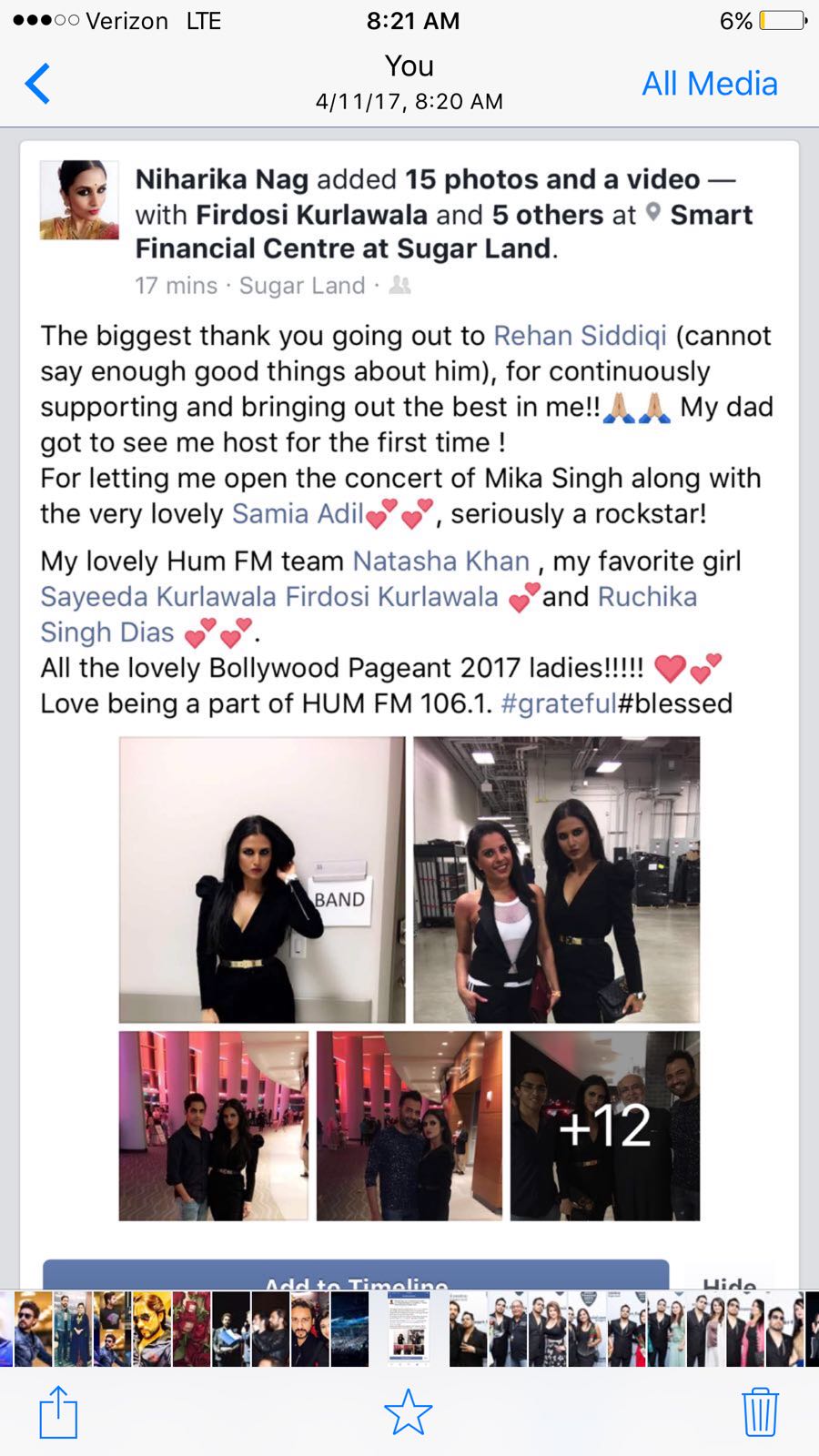The image size is (819, 1456).
Task: Open photo of two women backstage
Action: (557, 880)
